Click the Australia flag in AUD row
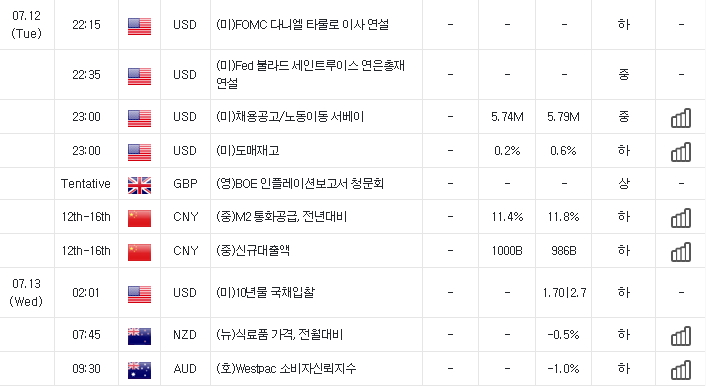 [x=140, y=370]
